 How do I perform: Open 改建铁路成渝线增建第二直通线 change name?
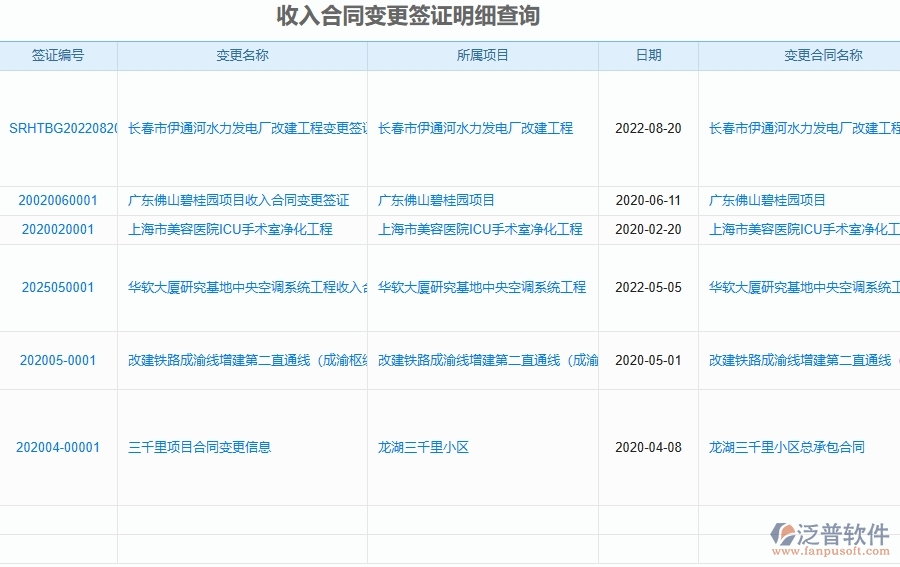click(247, 360)
